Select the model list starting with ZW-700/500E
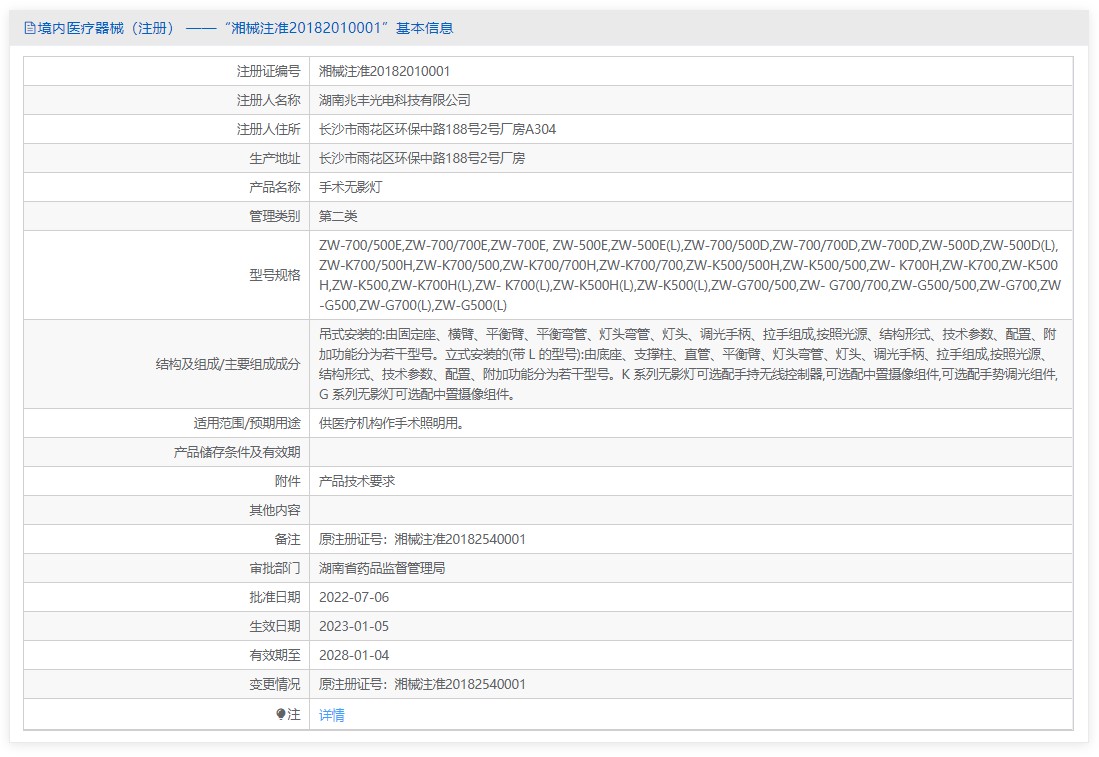This screenshot has height=757, width=1099. (x=690, y=275)
